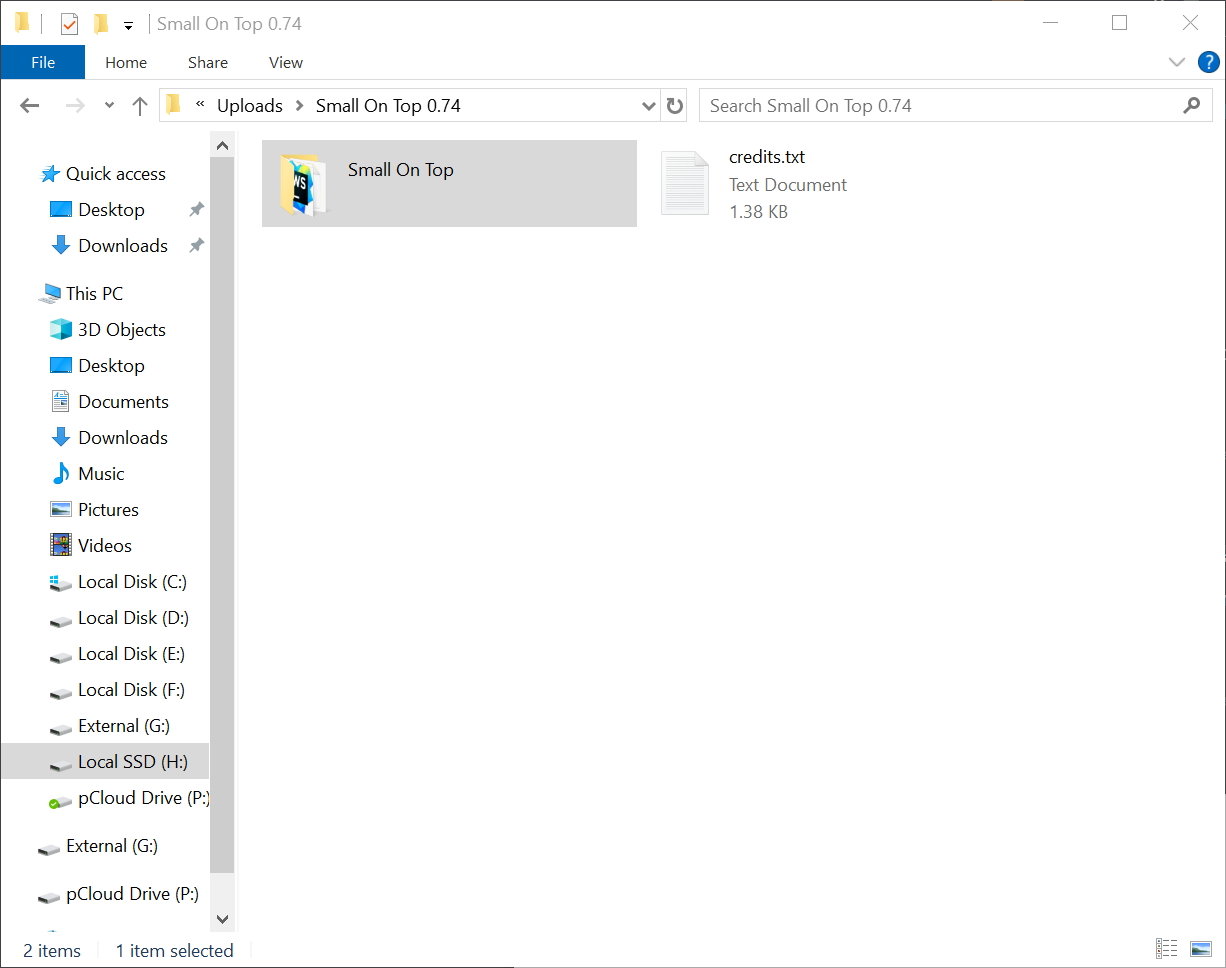Image resolution: width=1226 pixels, height=968 pixels.
Task: Refresh the current folder view
Action: [675, 106]
